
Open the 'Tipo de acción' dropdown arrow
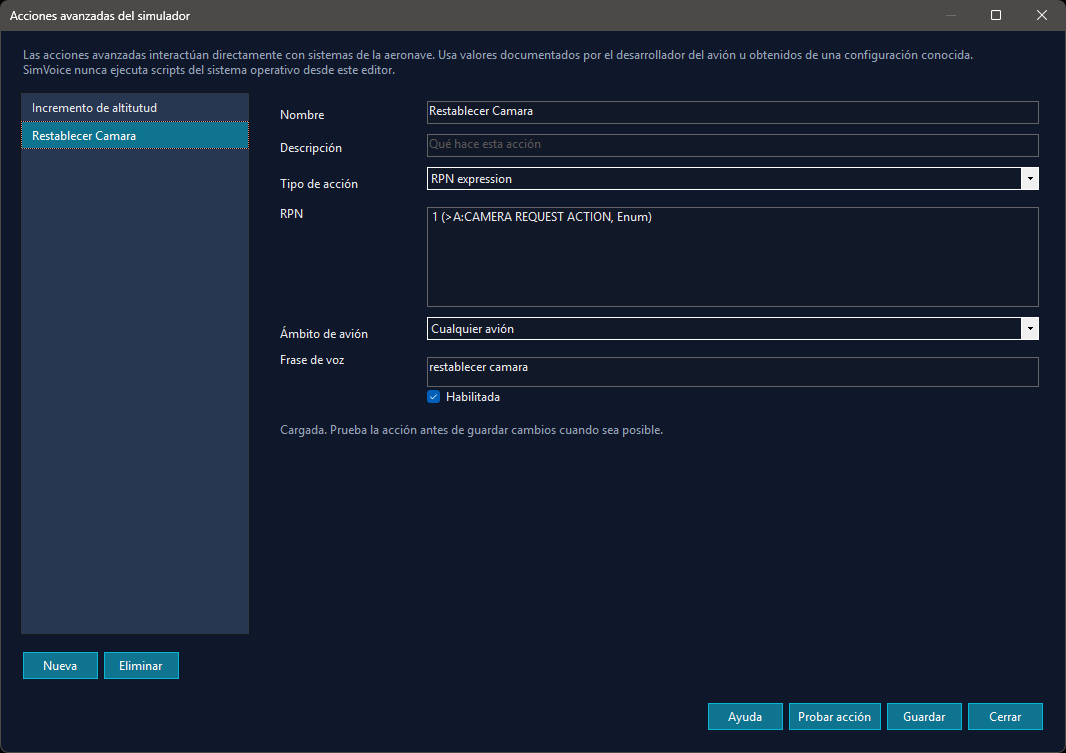tap(1029, 179)
